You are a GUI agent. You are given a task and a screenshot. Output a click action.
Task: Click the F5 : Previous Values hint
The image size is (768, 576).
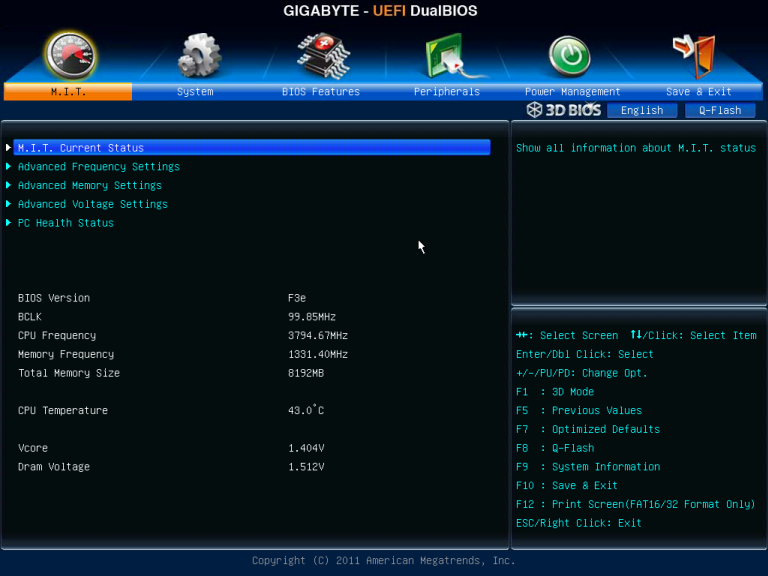point(579,410)
